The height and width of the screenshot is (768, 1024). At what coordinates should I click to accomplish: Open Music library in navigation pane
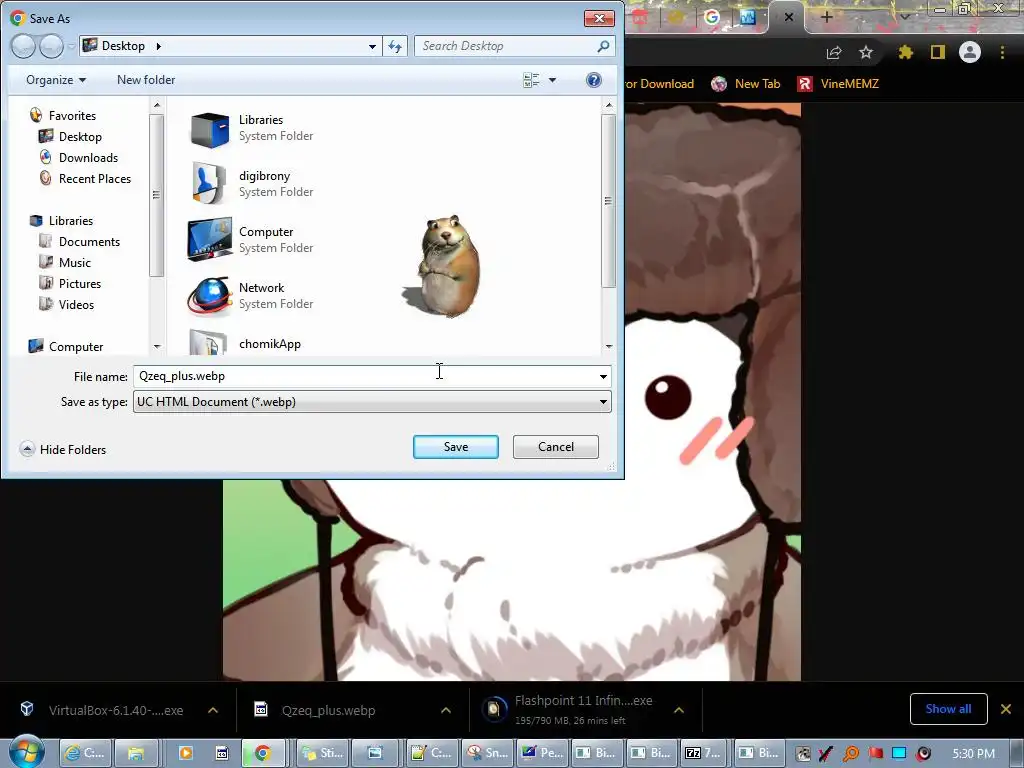pyautogui.click(x=74, y=263)
